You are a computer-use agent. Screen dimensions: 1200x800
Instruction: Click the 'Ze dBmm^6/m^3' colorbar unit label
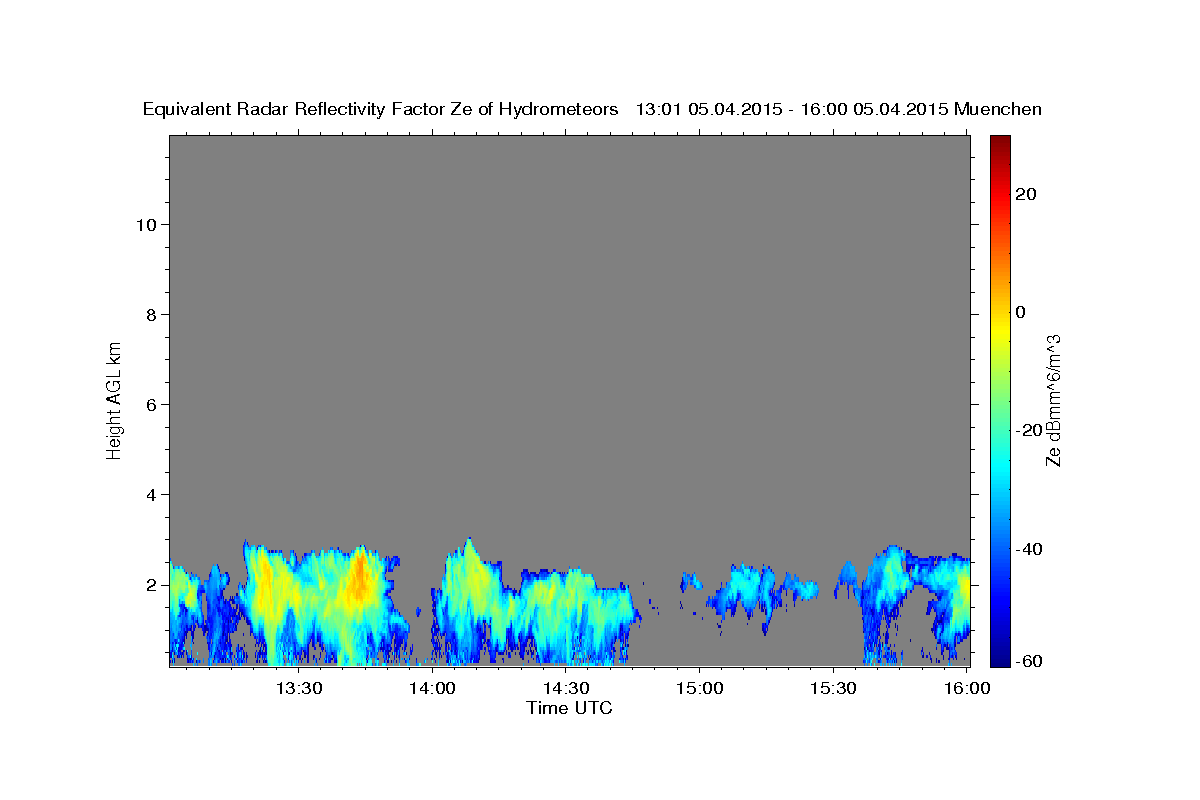(1053, 400)
